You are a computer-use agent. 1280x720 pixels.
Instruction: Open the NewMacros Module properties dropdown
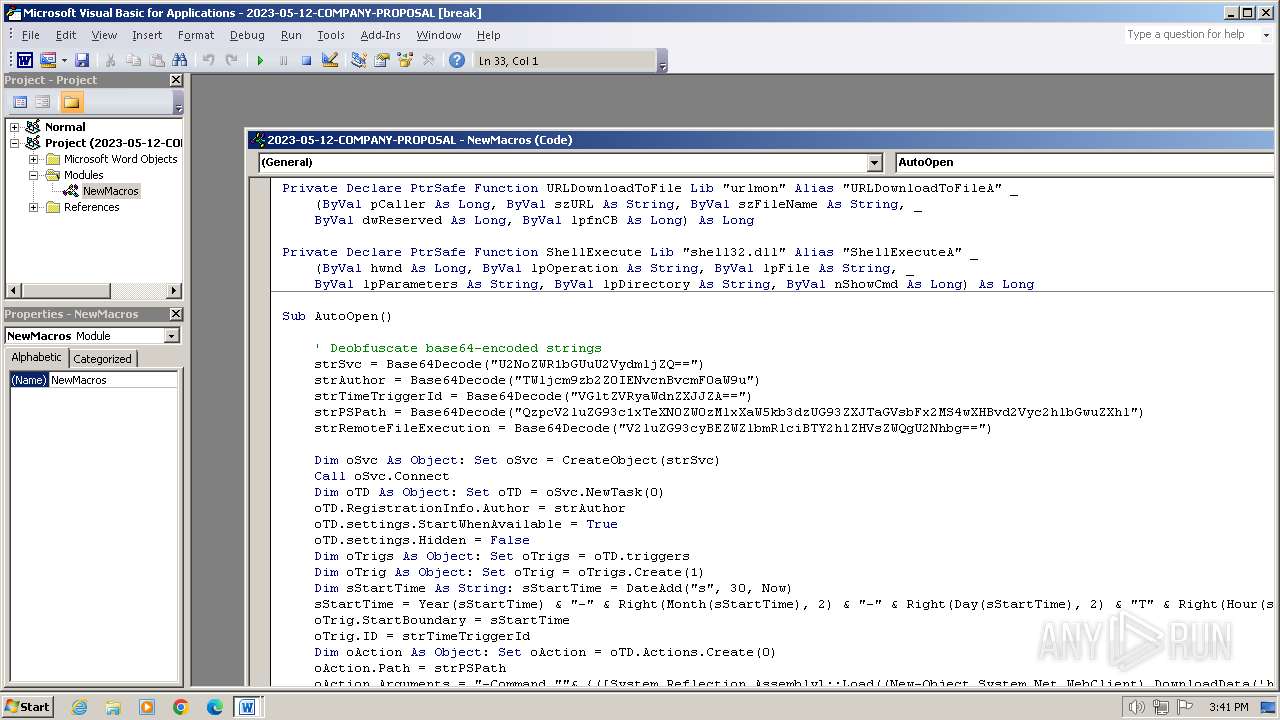[x=171, y=336]
